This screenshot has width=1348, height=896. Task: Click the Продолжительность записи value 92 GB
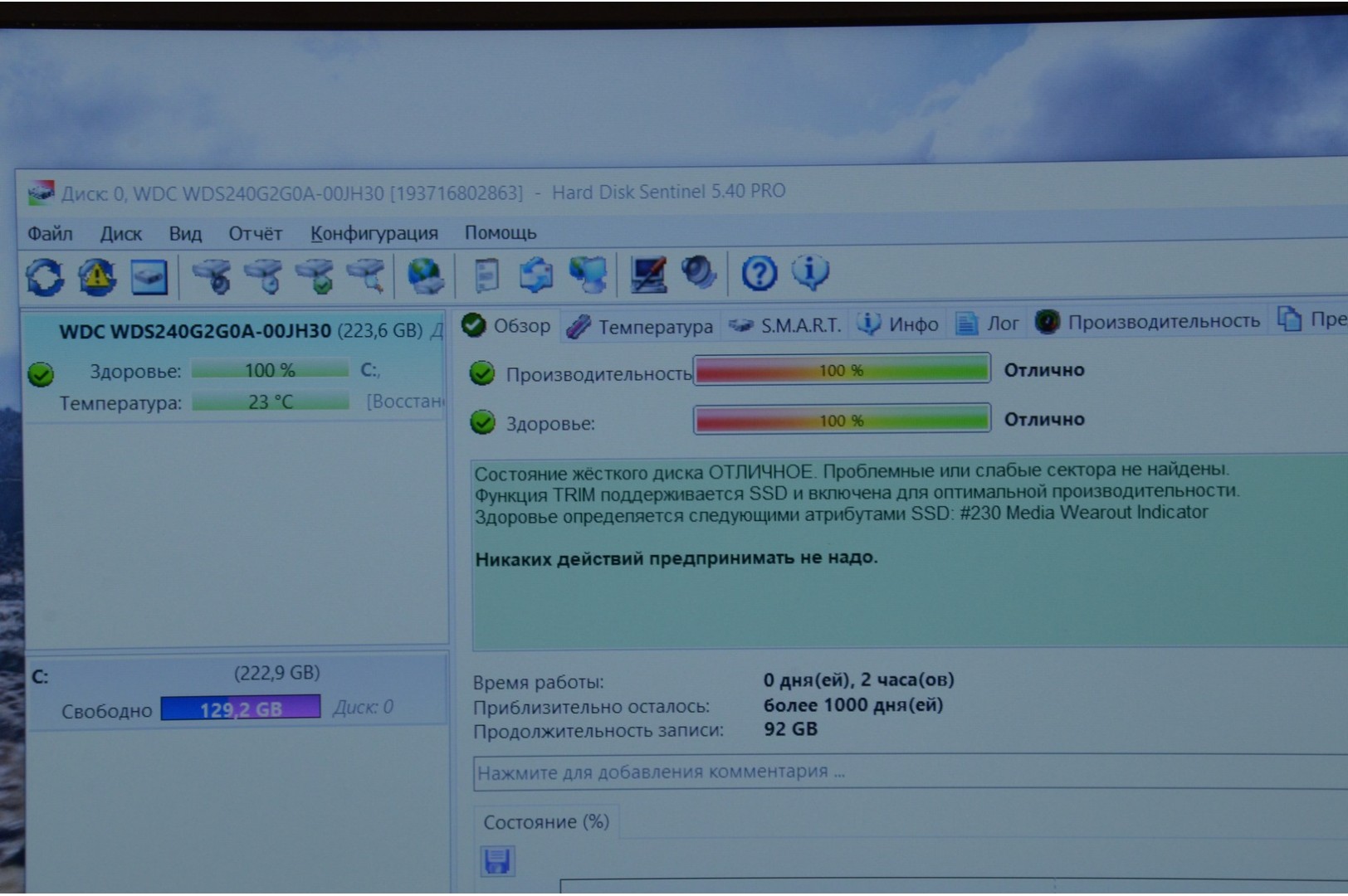(x=790, y=729)
